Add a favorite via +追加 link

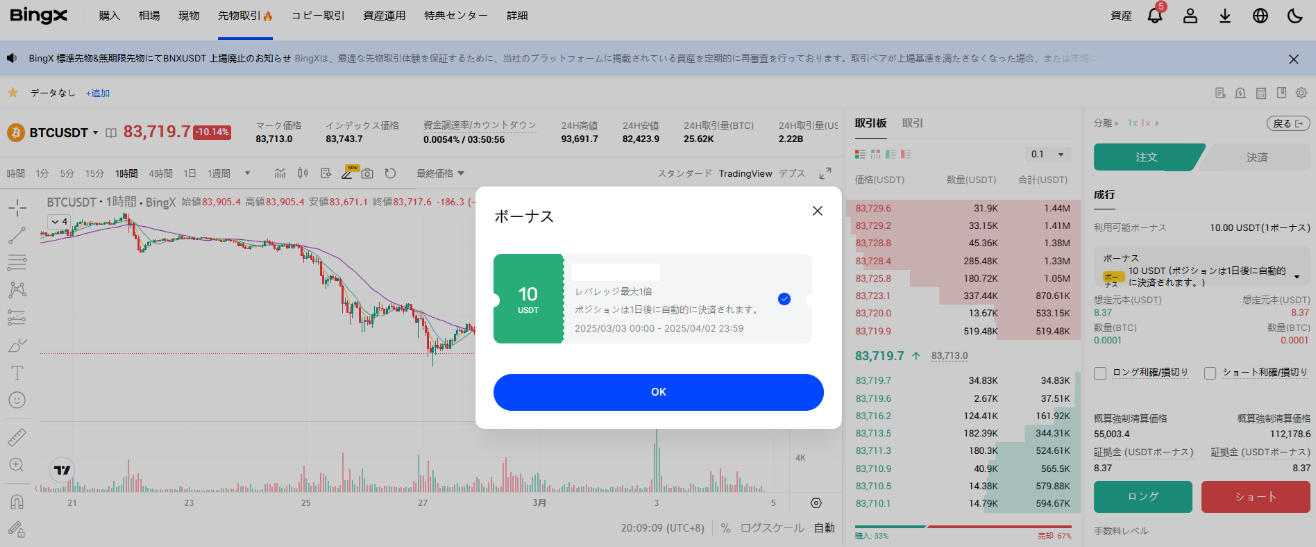coord(97,93)
